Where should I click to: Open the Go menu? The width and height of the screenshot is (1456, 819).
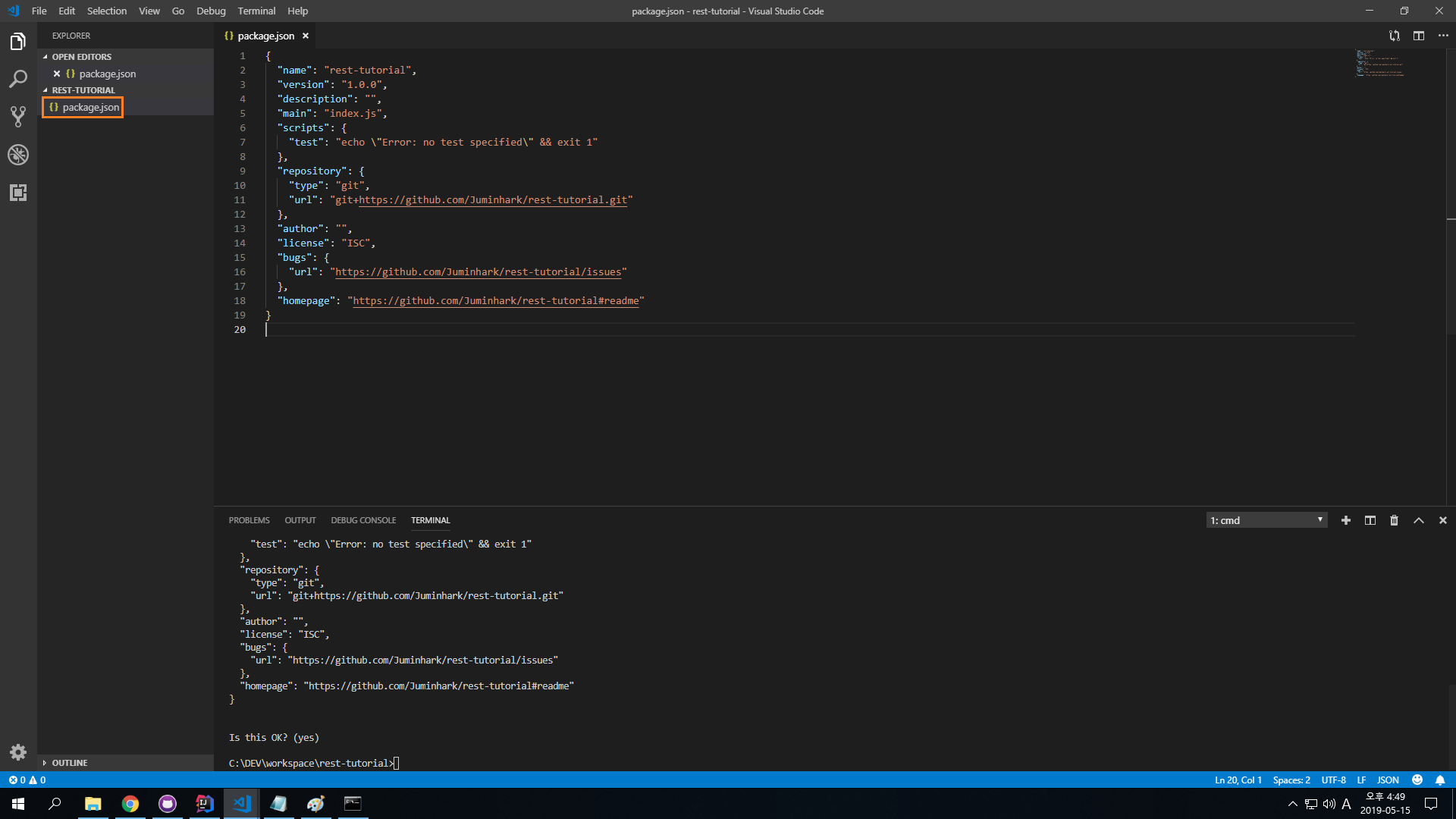(178, 11)
